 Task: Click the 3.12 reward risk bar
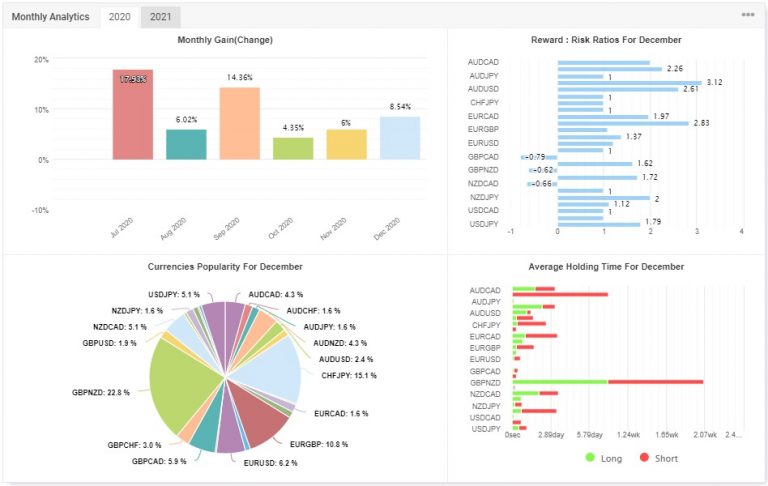coord(629,83)
